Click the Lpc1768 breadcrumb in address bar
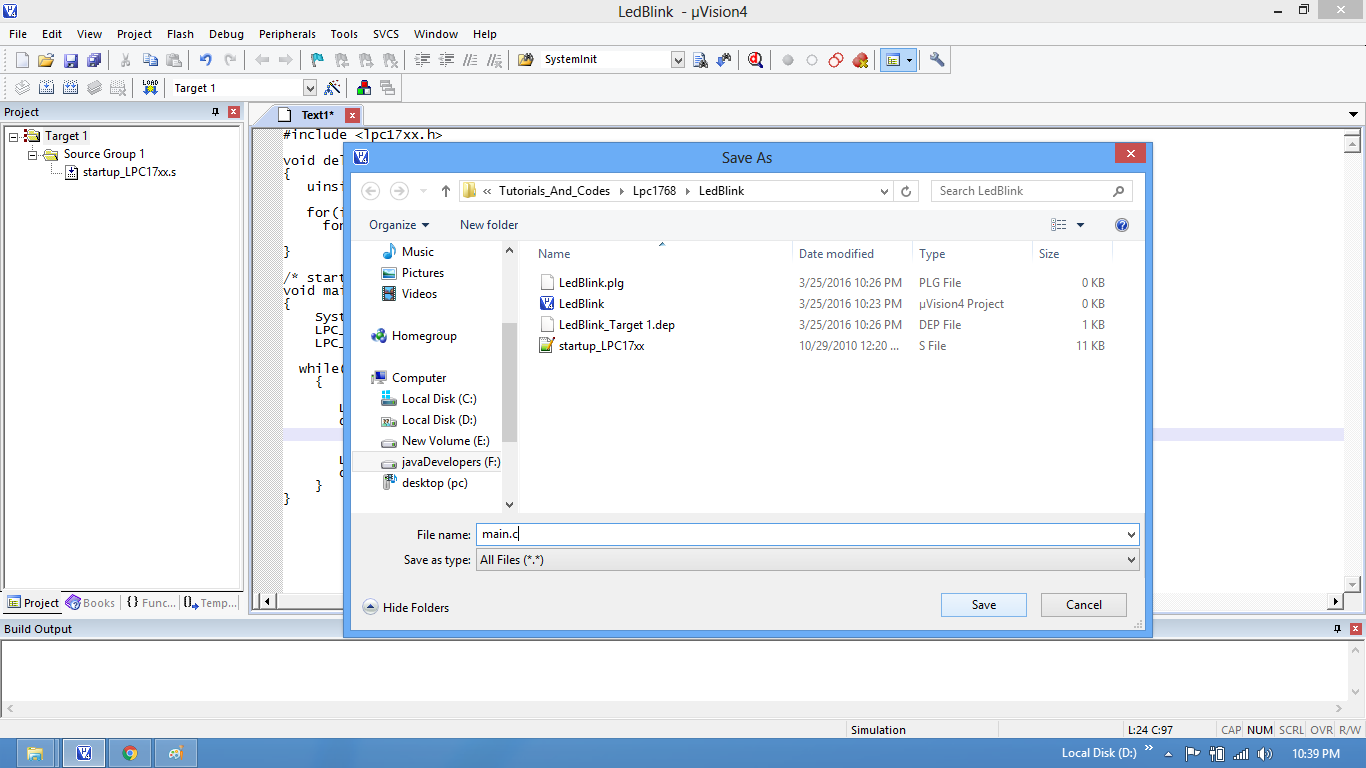 (655, 191)
